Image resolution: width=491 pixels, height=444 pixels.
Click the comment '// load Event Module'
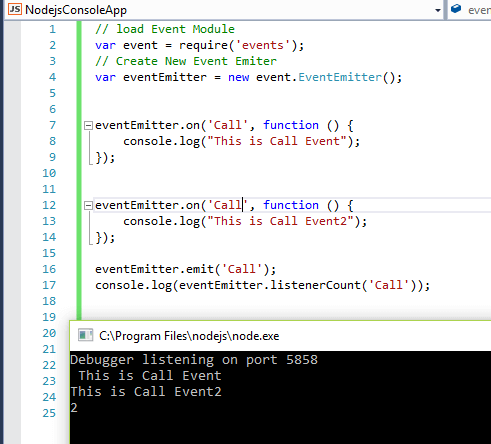[165, 29]
